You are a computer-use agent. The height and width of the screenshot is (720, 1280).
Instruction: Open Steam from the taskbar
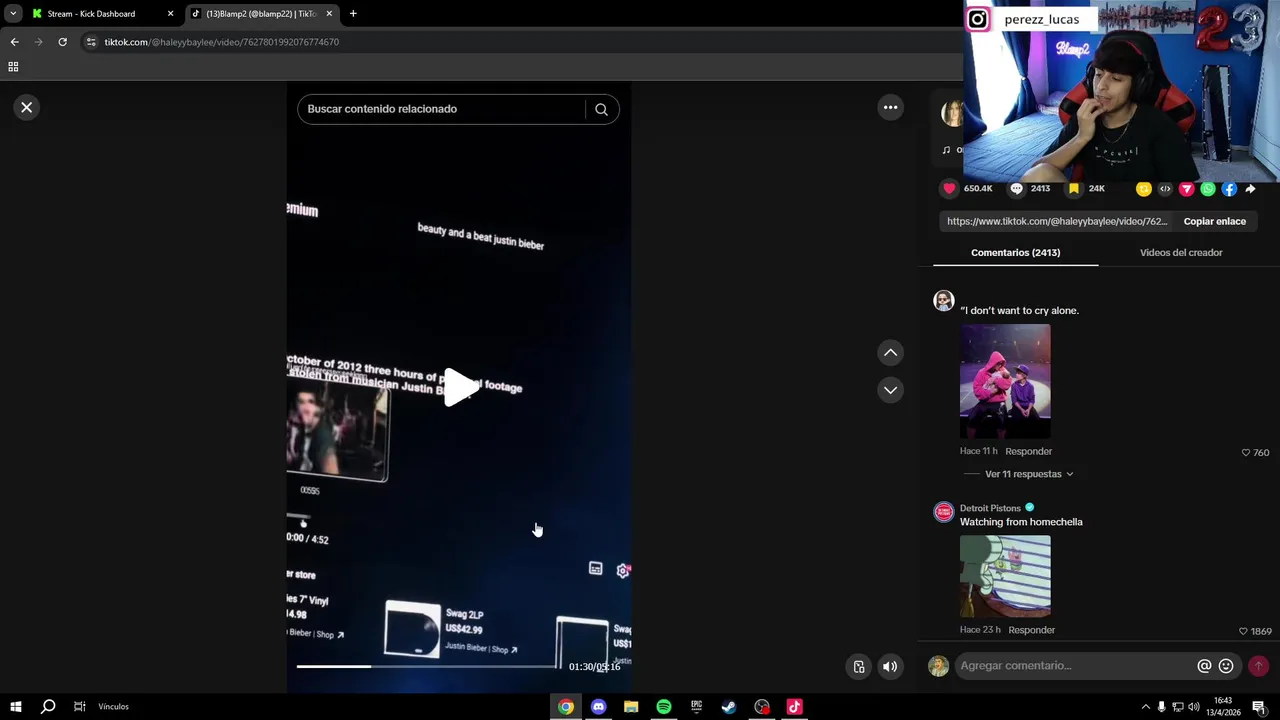[x=729, y=707]
